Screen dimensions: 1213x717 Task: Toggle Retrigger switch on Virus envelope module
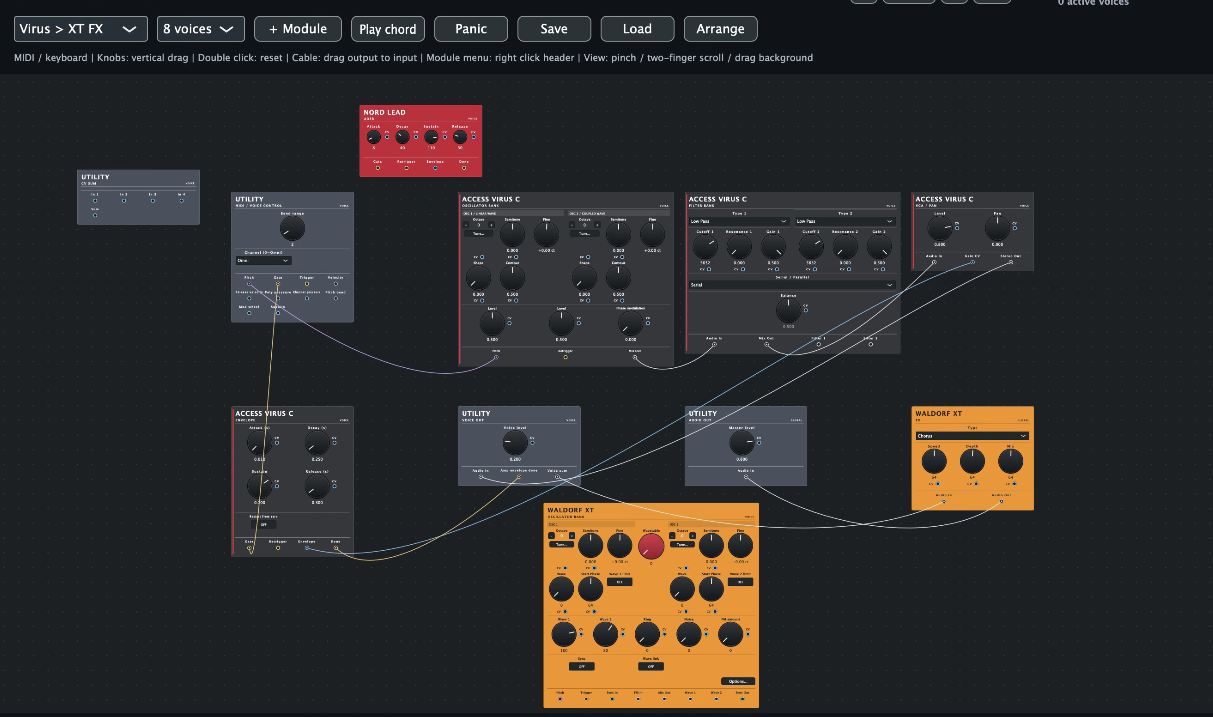[264, 524]
